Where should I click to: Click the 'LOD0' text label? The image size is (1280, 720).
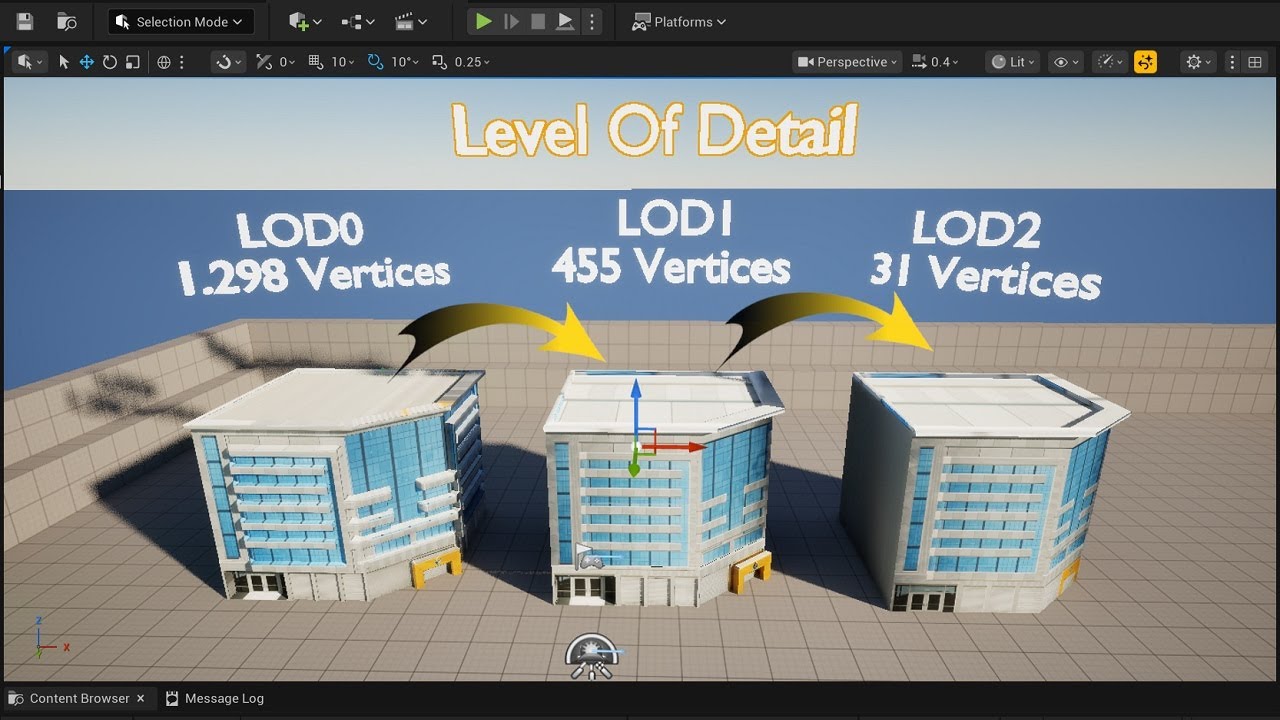(300, 232)
